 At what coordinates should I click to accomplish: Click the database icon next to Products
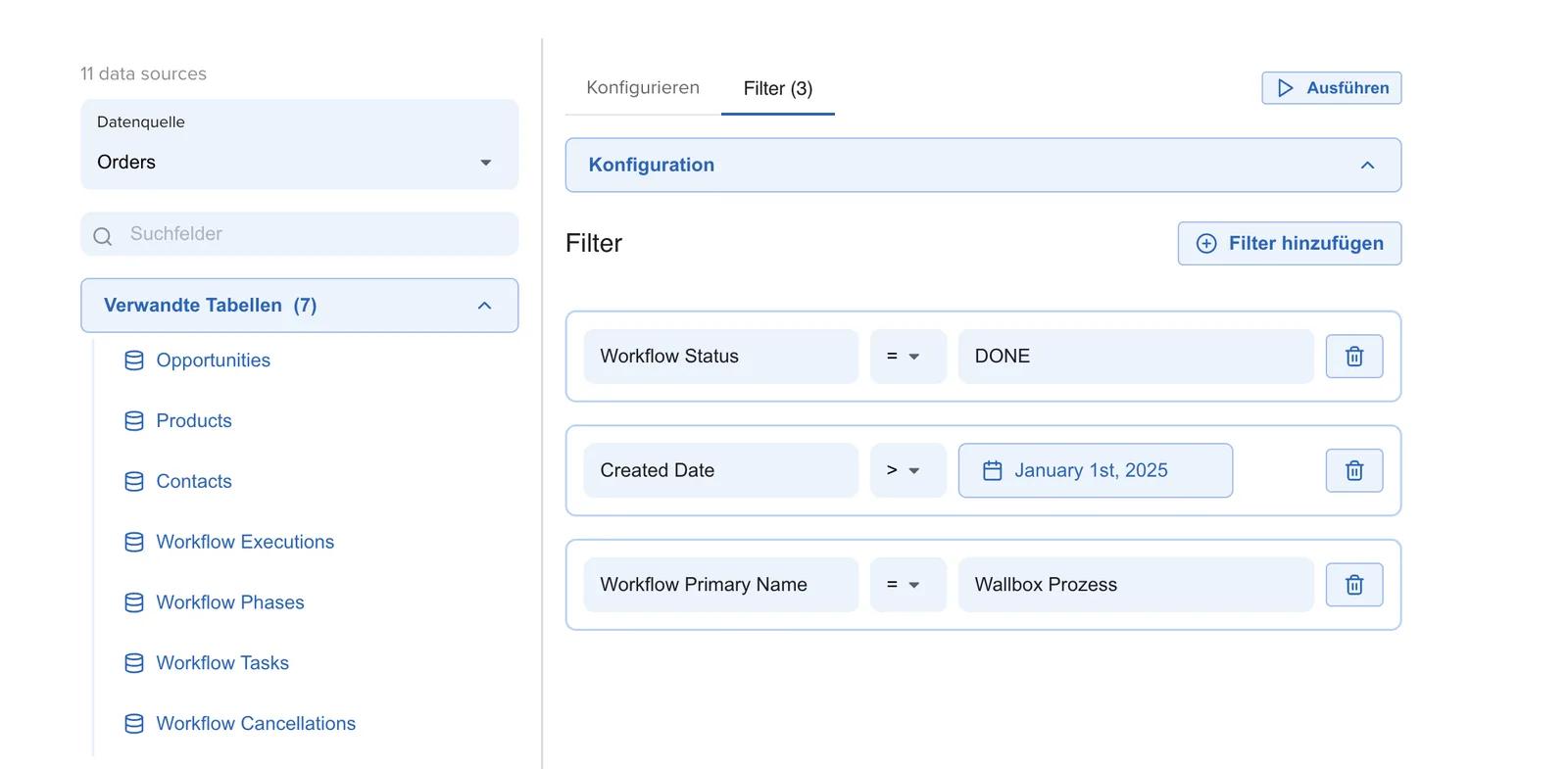134,421
